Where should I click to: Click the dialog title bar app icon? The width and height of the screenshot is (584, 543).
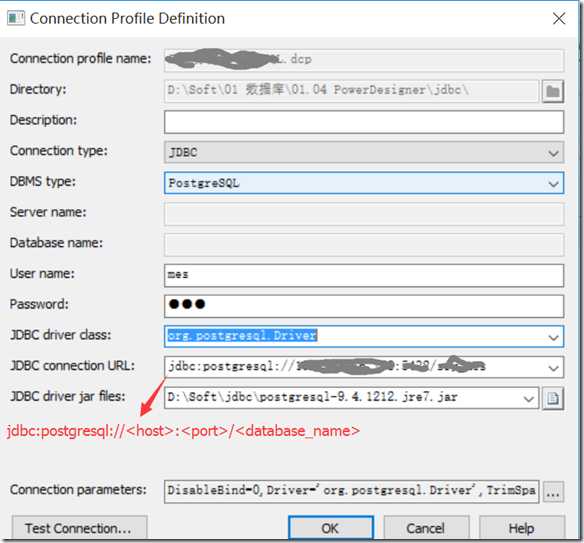[16, 18]
